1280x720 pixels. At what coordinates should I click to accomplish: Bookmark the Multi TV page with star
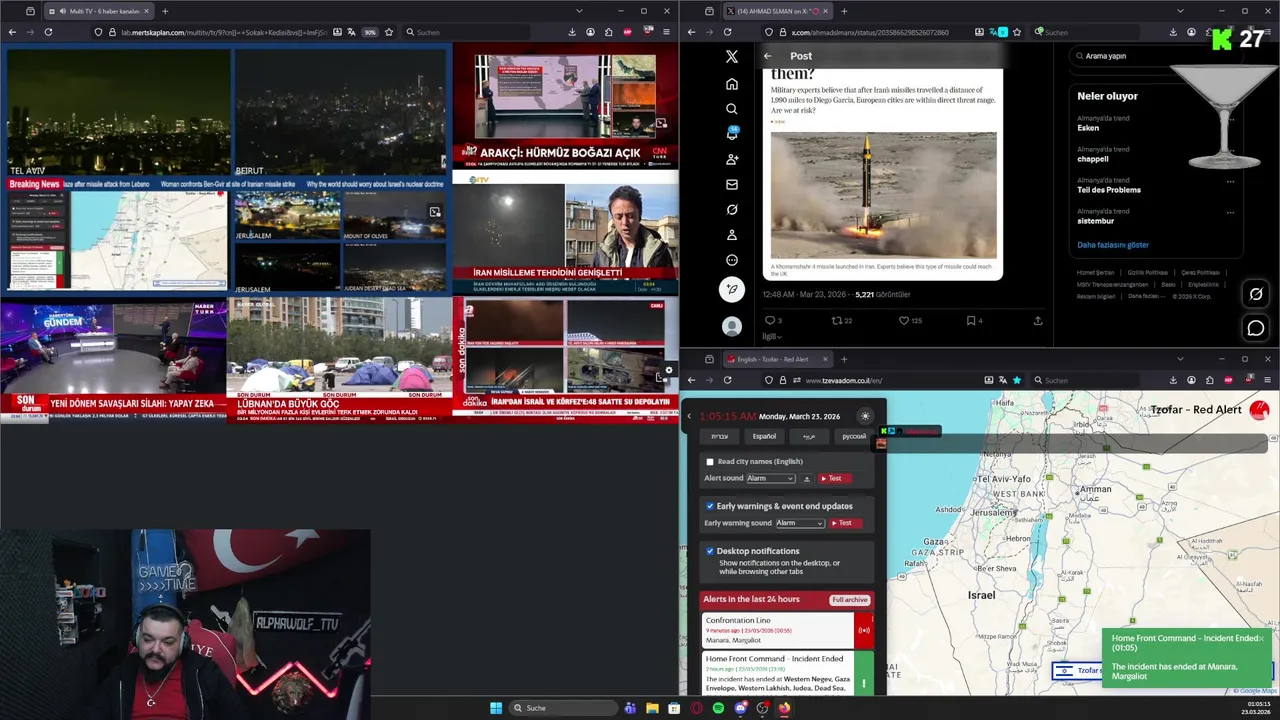[x=389, y=32]
